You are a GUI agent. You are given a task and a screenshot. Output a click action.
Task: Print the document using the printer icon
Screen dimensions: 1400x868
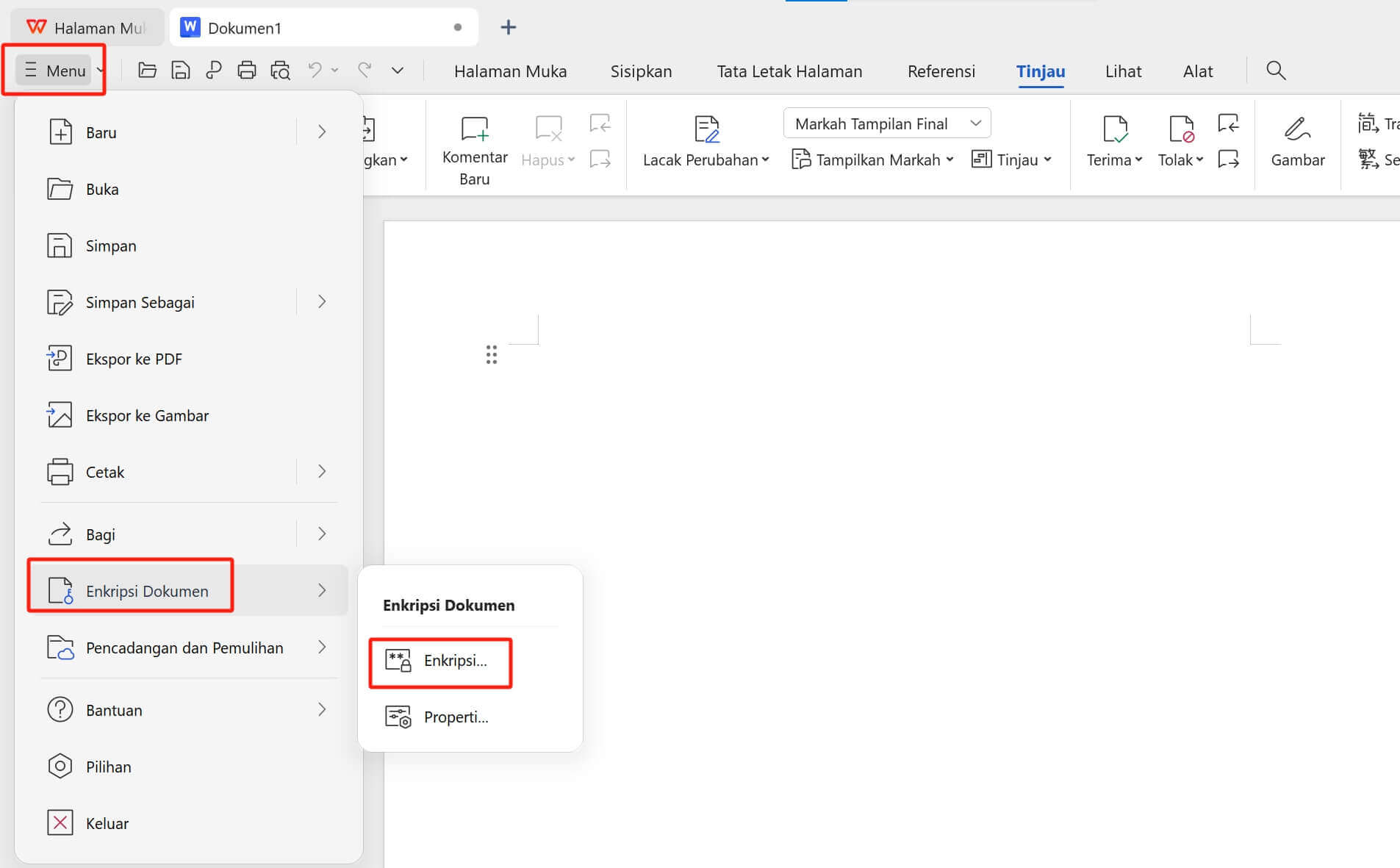[246, 70]
